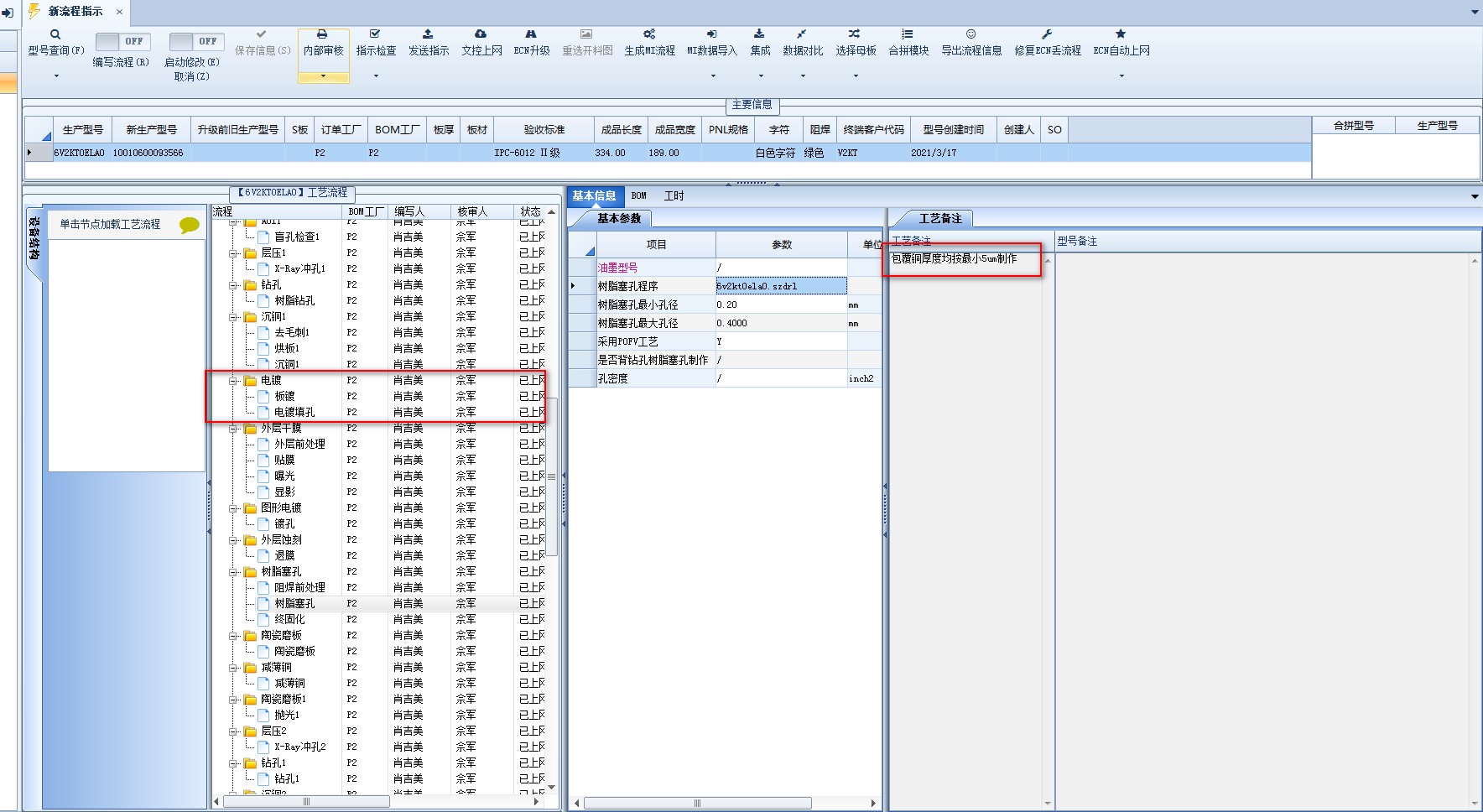Close the 新流程指示 tab

pos(119,12)
